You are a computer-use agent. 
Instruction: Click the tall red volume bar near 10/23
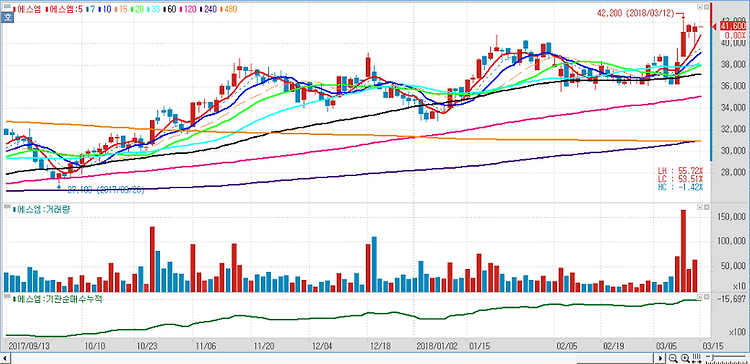[x=152, y=259]
